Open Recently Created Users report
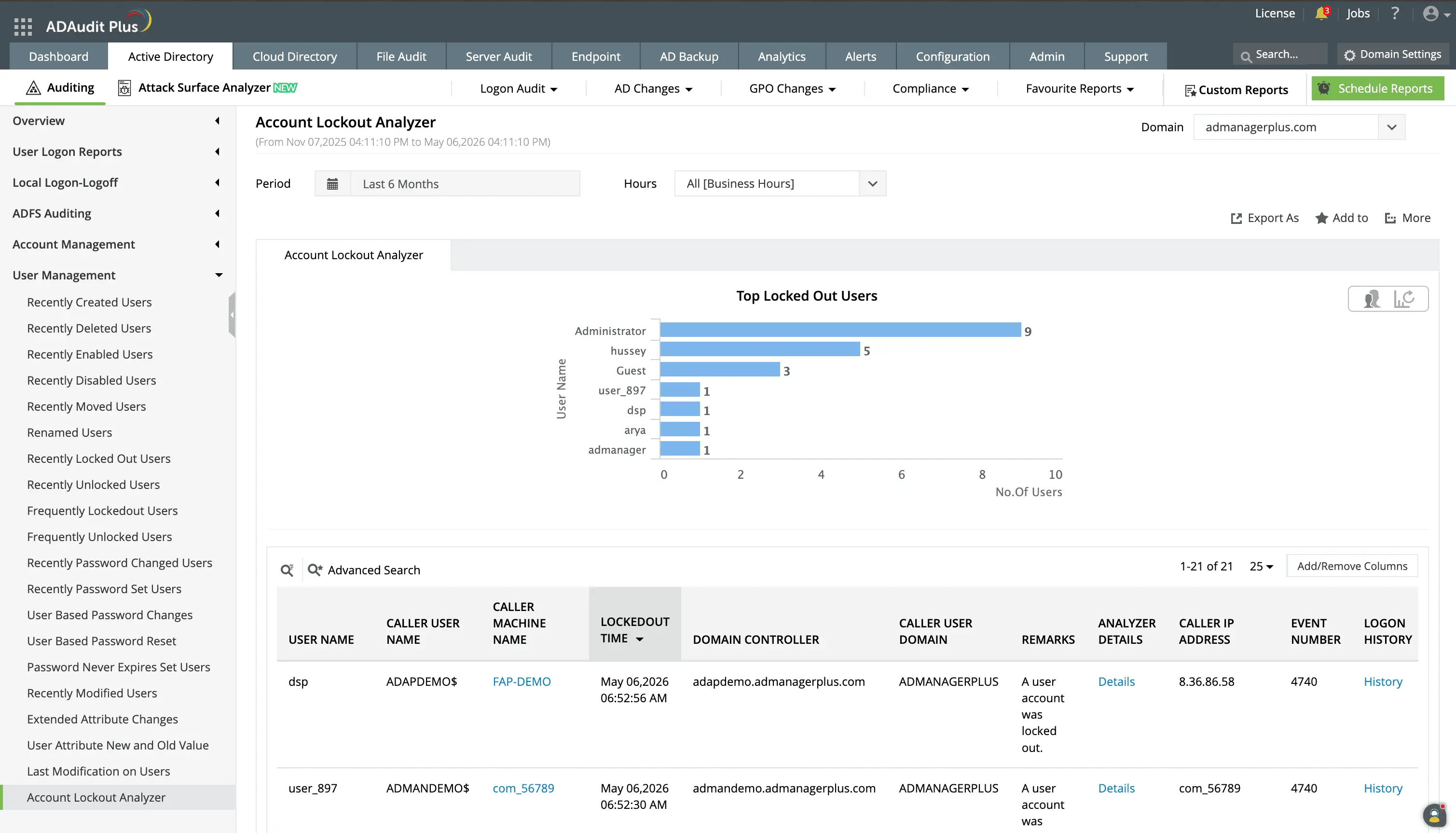The height and width of the screenshot is (833, 1456). [x=89, y=302]
